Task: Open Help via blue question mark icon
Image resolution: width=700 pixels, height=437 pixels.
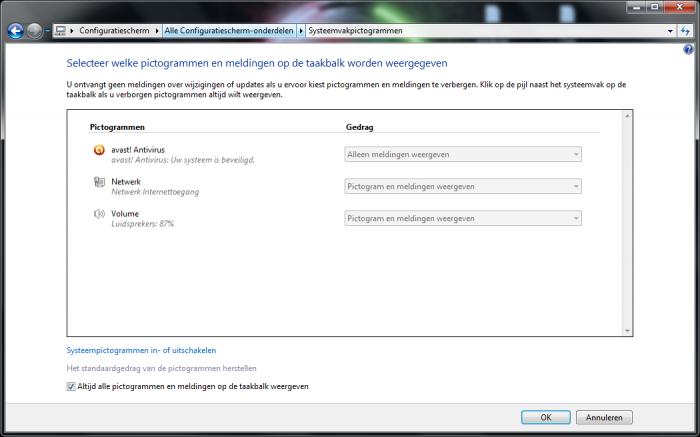Action: click(x=688, y=50)
